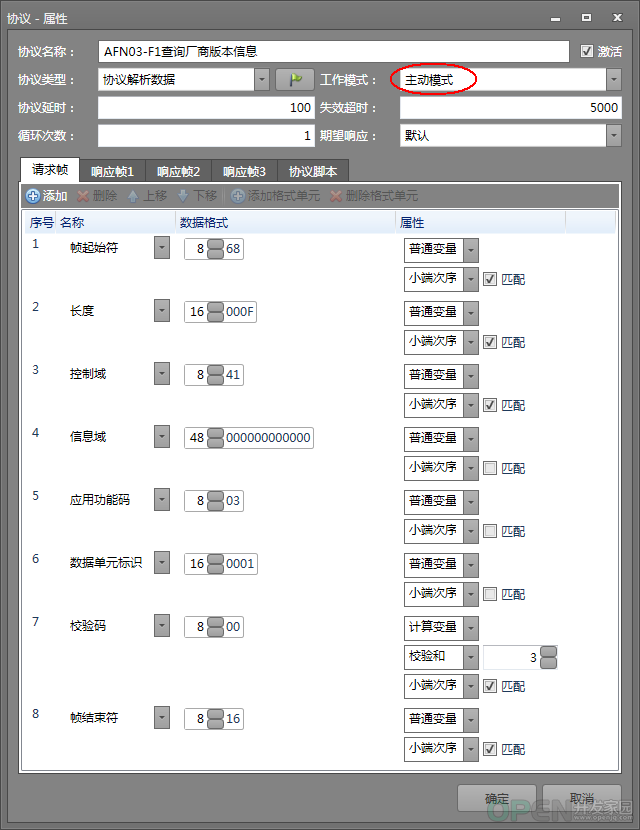This screenshot has height=830, width=640.
Task: Open 普通变量 dropdown in 控制域 row
Action: click(x=471, y=376)
